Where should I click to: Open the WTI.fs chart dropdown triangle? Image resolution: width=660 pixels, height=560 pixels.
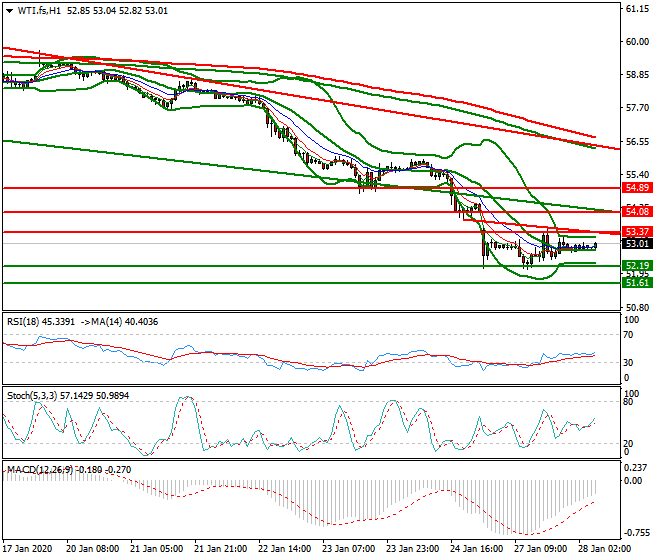pos(10,11)
